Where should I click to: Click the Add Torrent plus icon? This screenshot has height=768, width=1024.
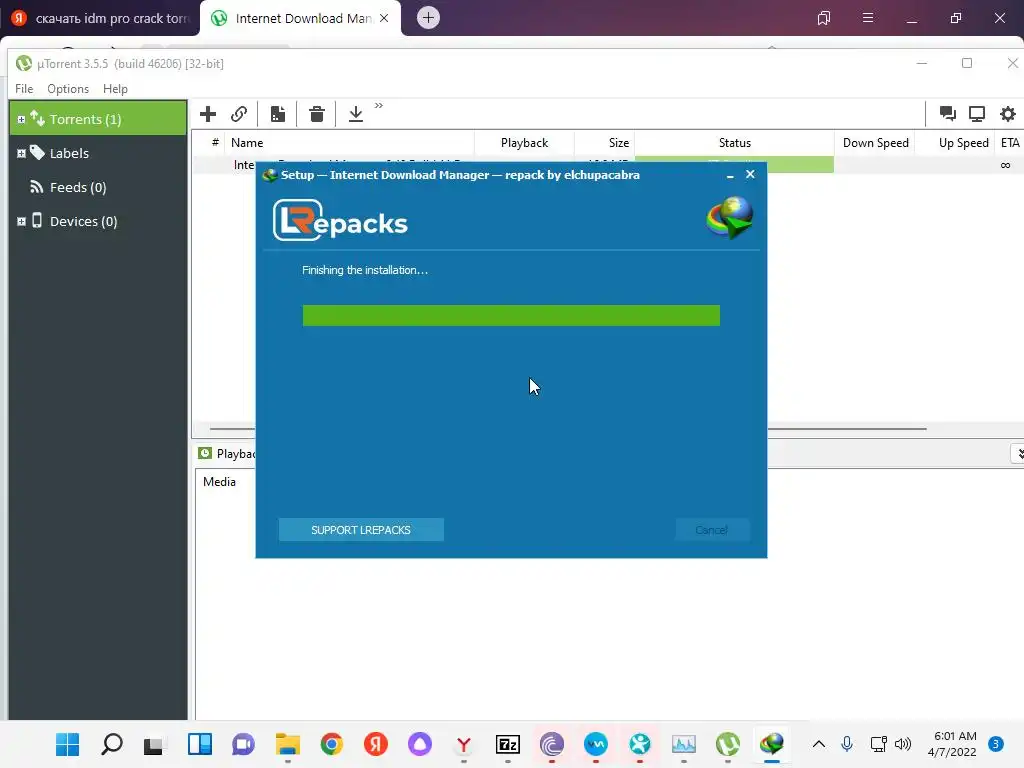(x=208, y=114)
